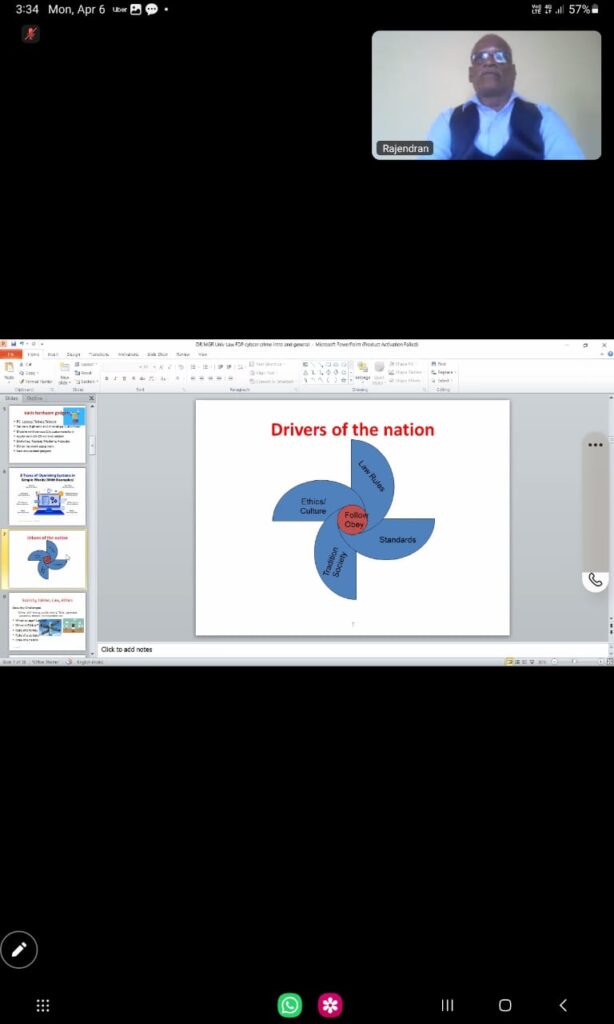Click the PowerPoint File tab

click(10, 354)
